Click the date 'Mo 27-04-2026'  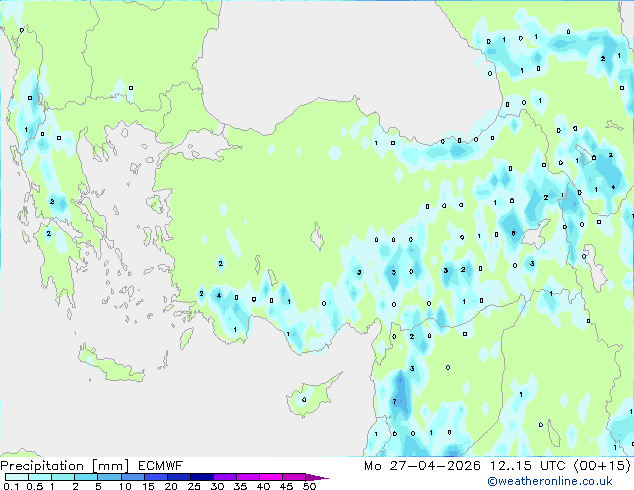pyautogui.click(x=422, y=466)
